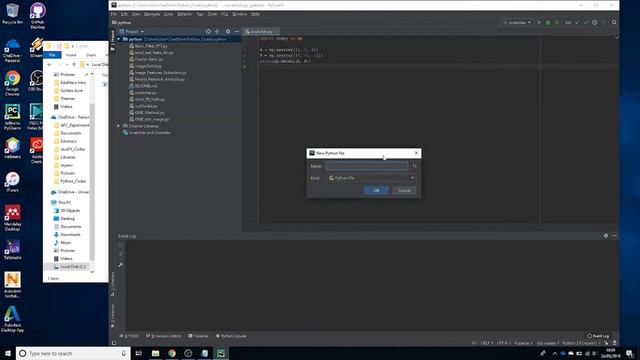Click the Task View icon on taskbar

(138, 353)
